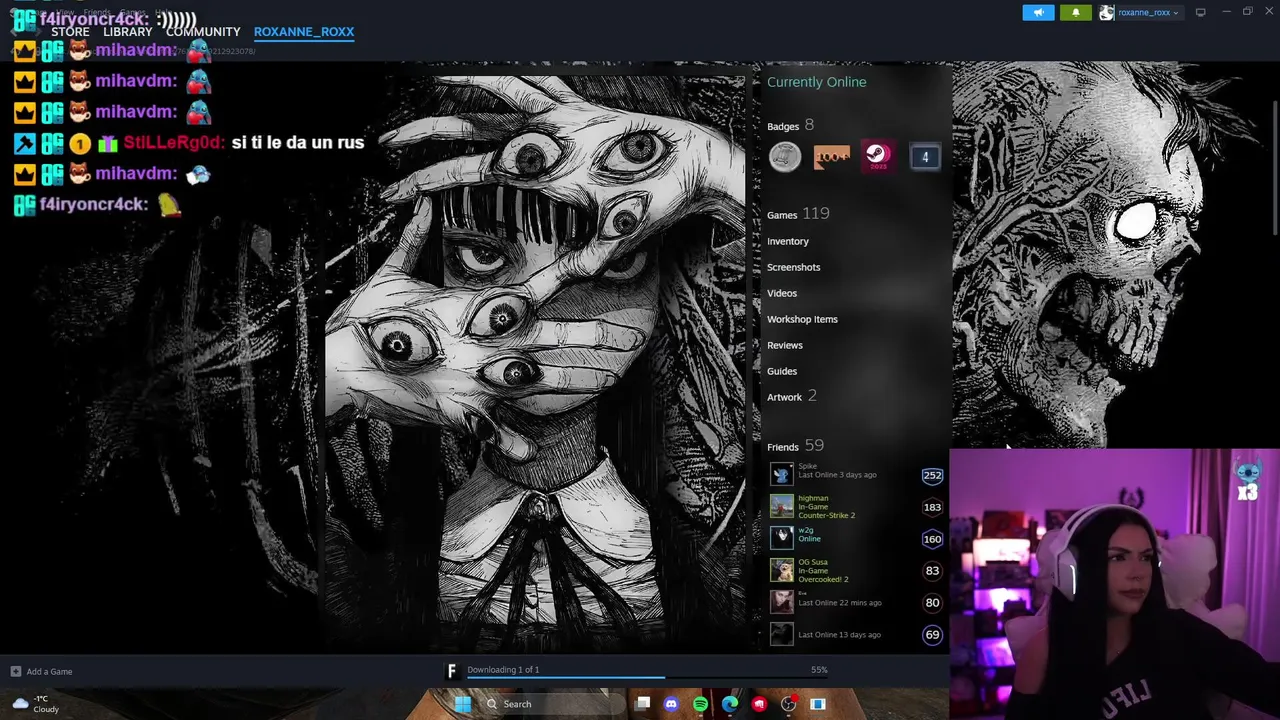1280x720 pixels.
Task: Click the 100+ games badge
Action: [832, 157]
